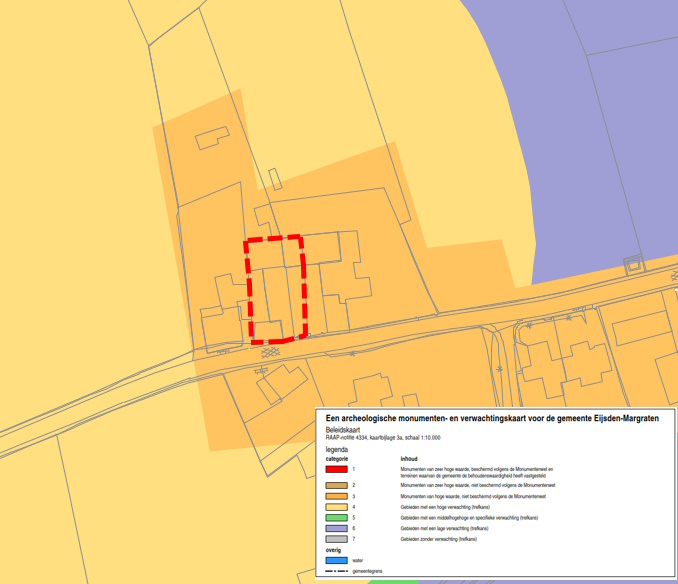Click the 'legenda' heading
678x584 pixels.
[336, 450]
